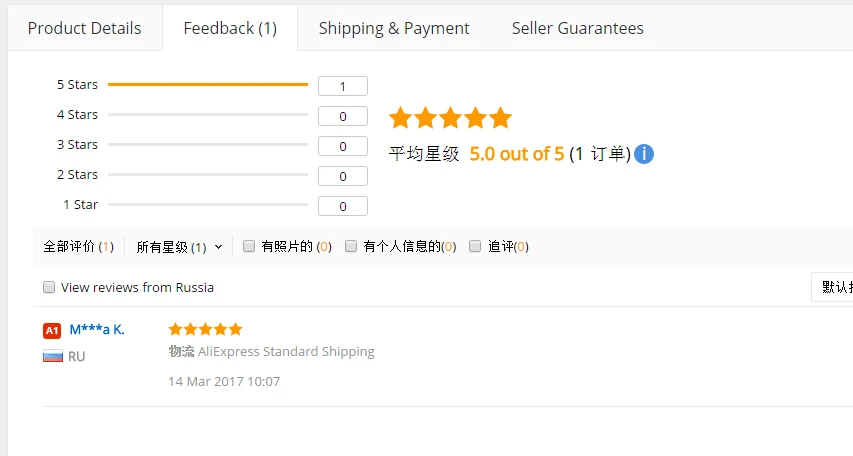Click the Russian flag icon
853x456 pixels.
coord(53,356)
